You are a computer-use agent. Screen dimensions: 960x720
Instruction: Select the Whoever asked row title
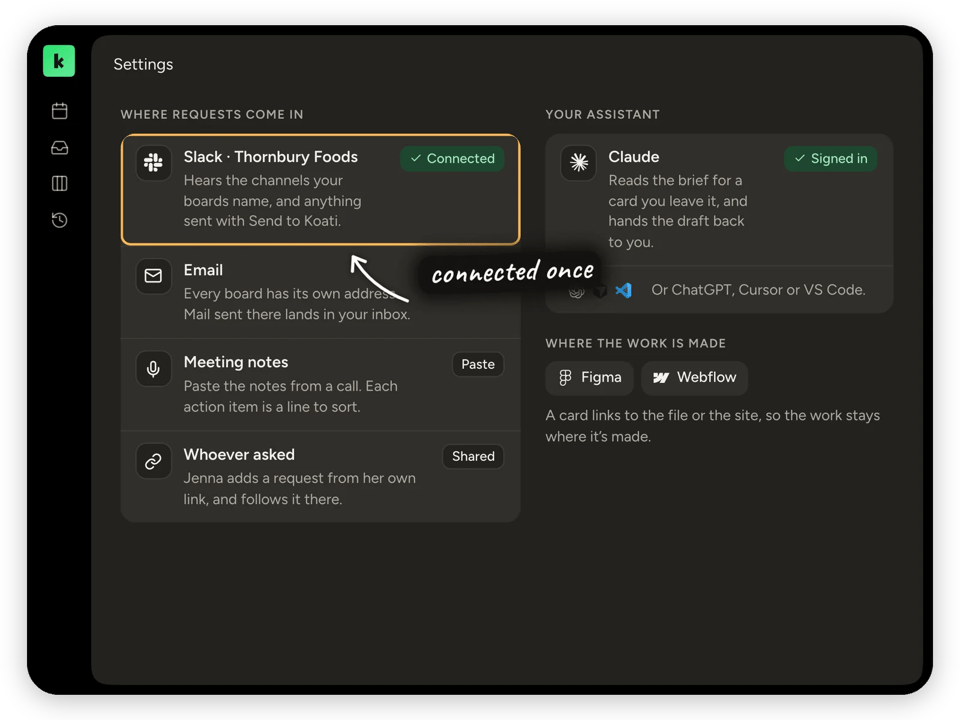click(x=239, y=454)
